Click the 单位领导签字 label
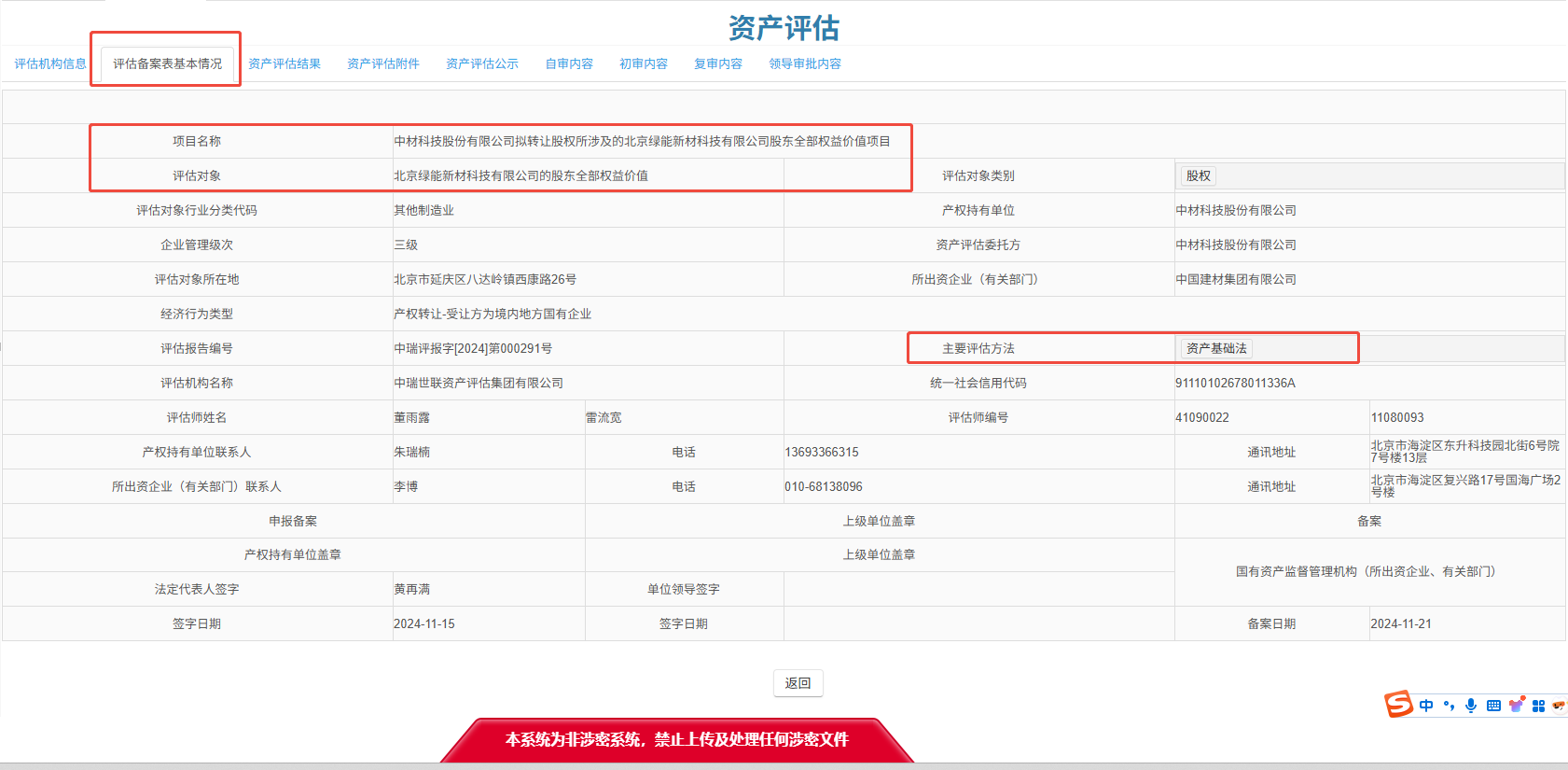The width and height of the screenshot is (1568, 770). [684, 589]
